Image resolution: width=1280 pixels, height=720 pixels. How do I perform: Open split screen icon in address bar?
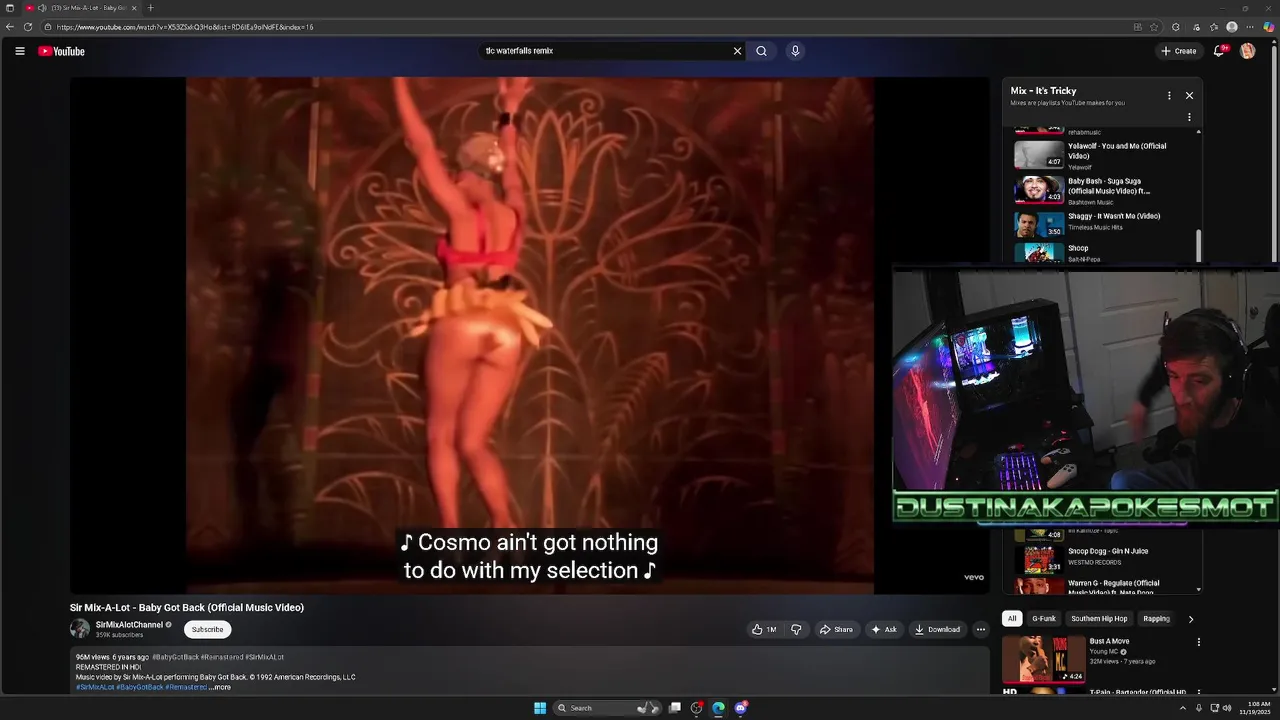point(1137,27)
